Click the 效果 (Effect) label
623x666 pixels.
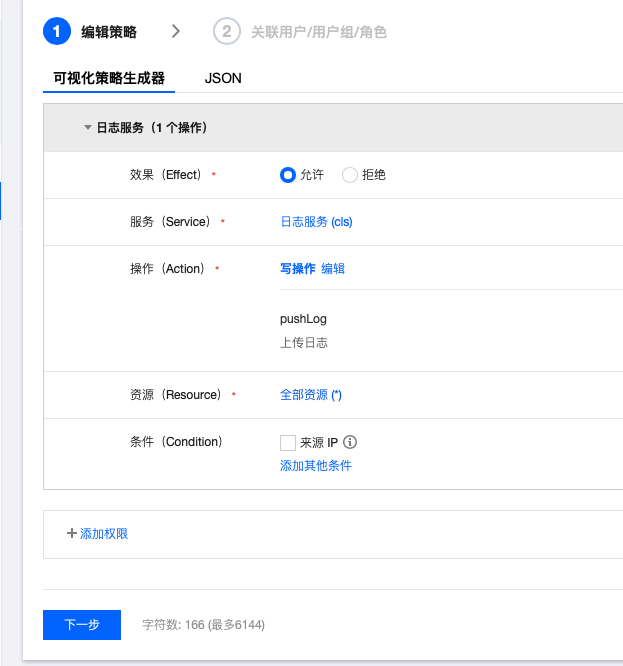pos(166,175)
